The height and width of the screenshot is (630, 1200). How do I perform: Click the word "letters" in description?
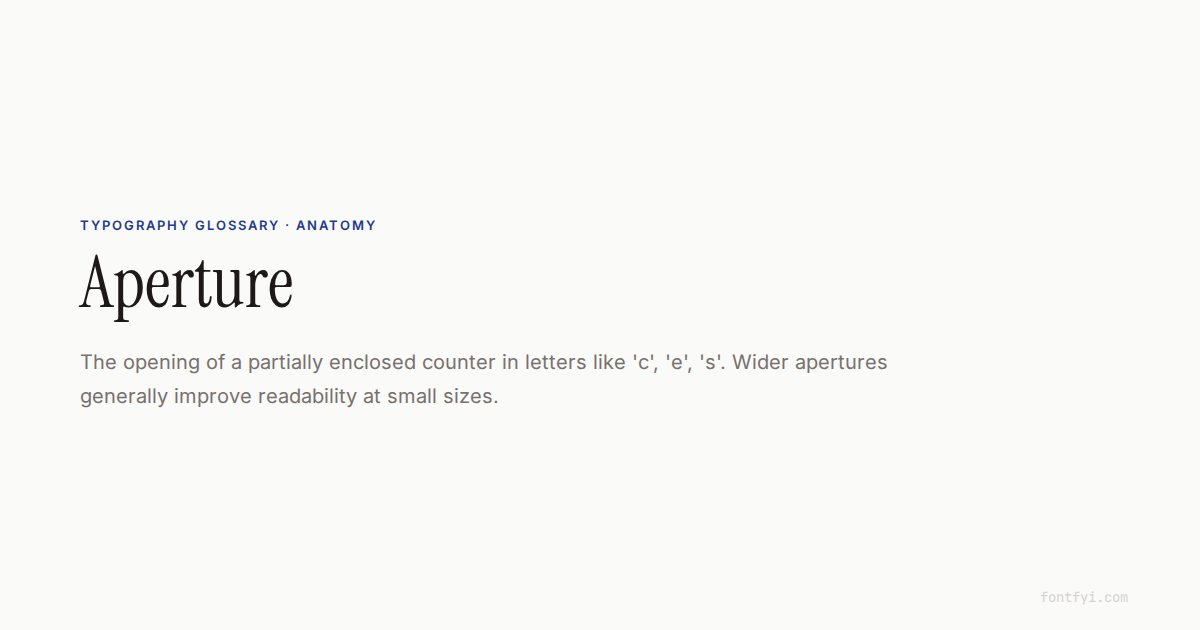pos(557,362)
